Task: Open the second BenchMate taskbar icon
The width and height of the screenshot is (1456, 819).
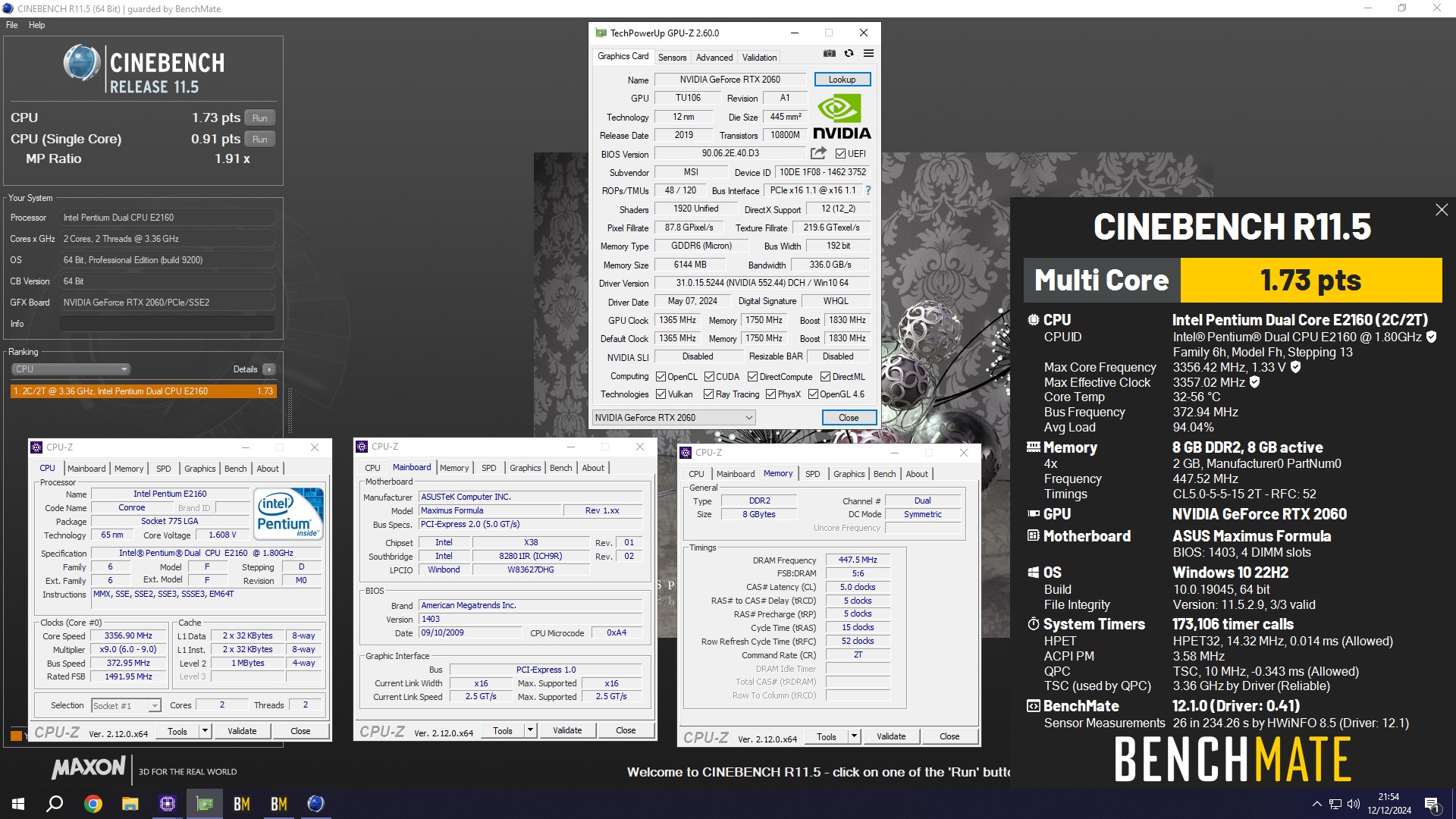Action: pos(279,804)
